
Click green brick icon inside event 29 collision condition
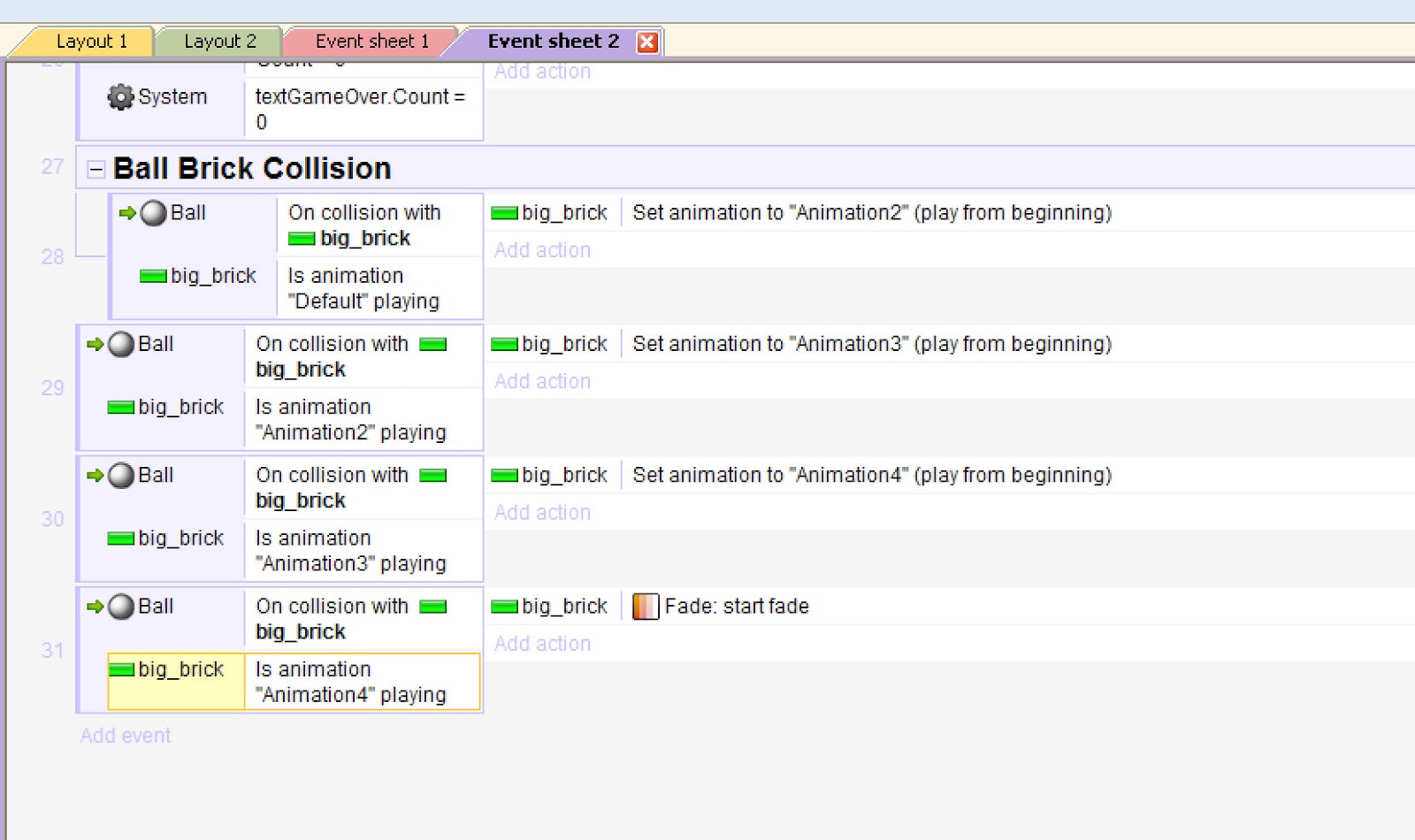[433, 344]
